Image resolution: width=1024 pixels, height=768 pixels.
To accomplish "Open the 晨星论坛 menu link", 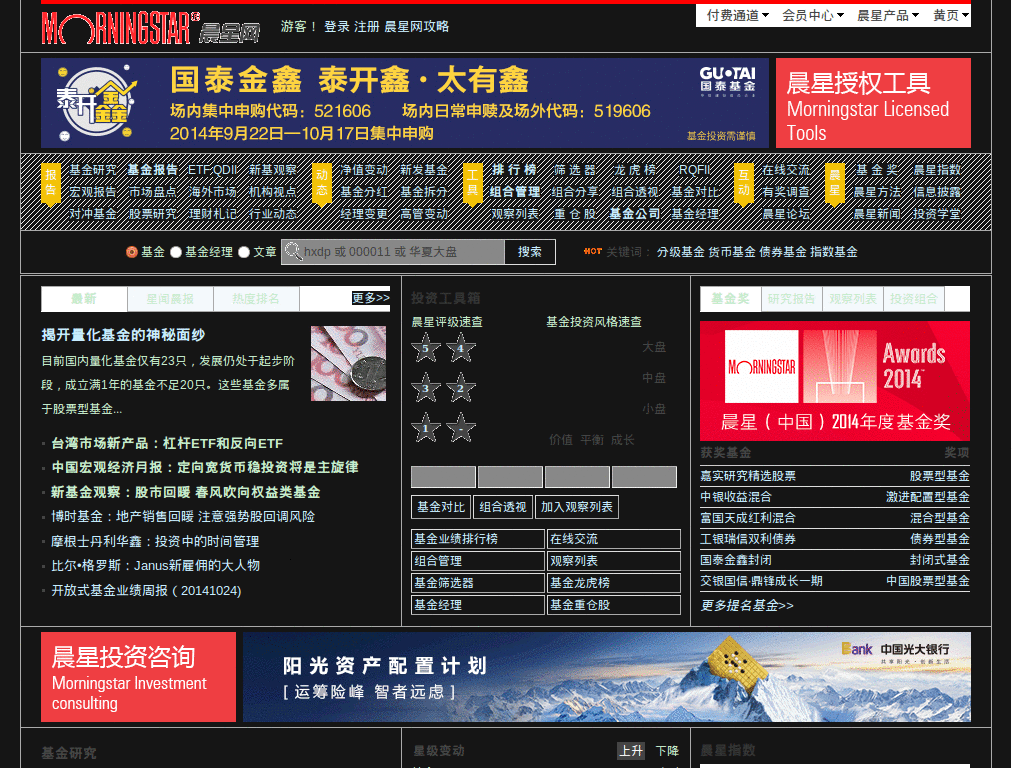I will (786, 214).
